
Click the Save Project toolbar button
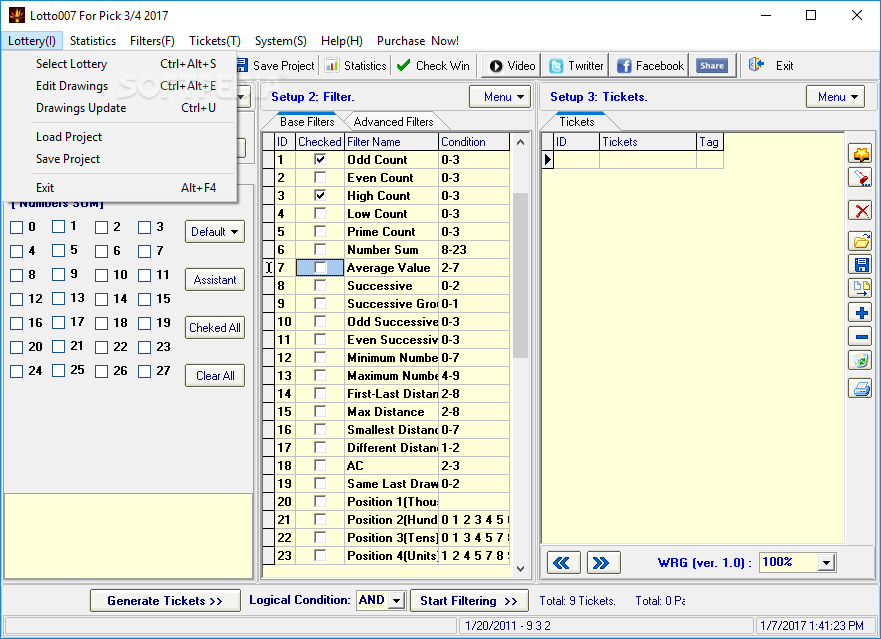[276, 66]
